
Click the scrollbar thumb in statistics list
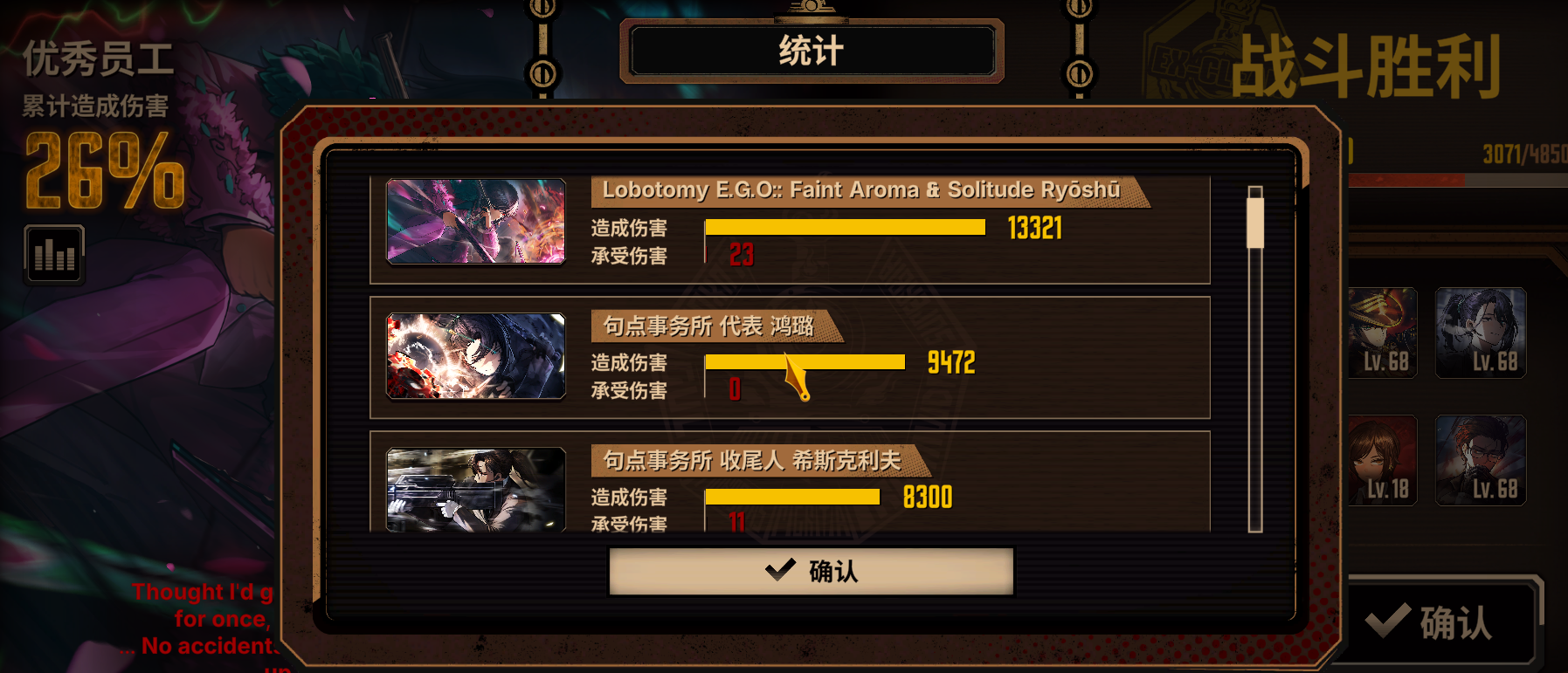click(1255, 222)
